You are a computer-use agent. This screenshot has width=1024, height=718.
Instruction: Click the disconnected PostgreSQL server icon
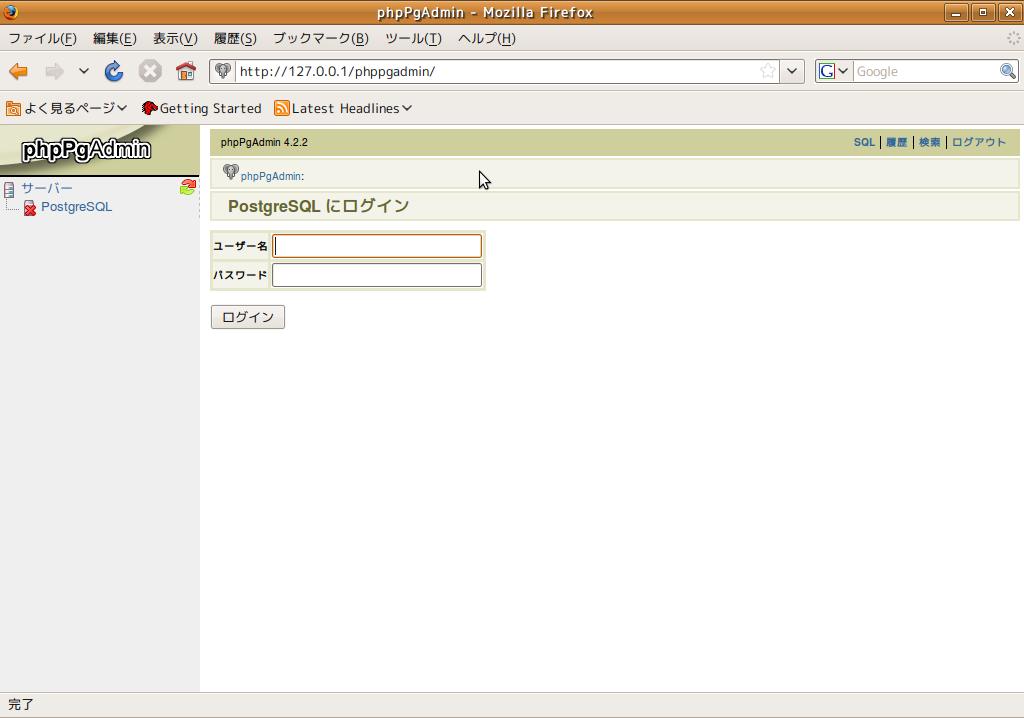click(29, 208)
